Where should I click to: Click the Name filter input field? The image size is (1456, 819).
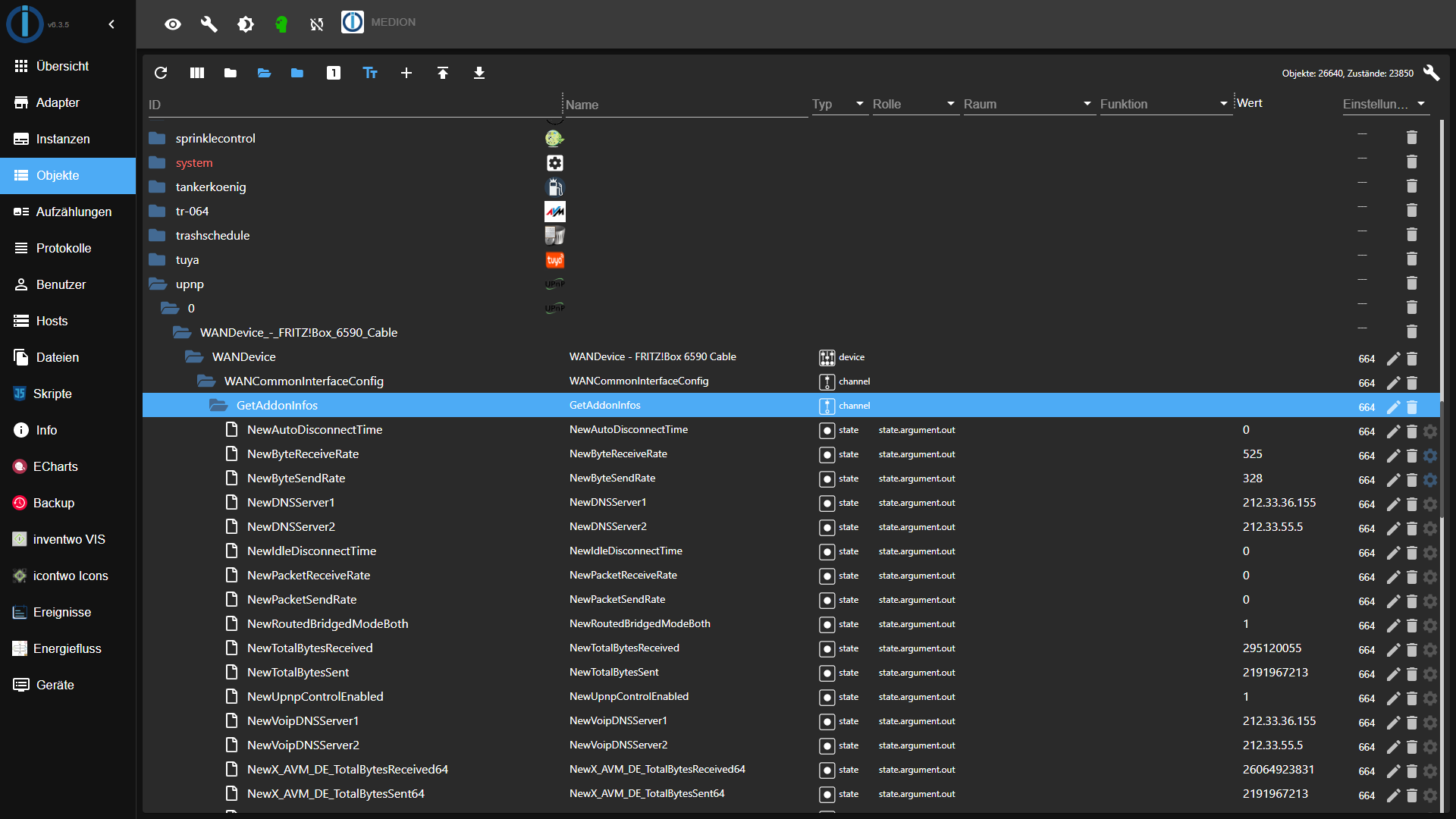click(686, 105)
